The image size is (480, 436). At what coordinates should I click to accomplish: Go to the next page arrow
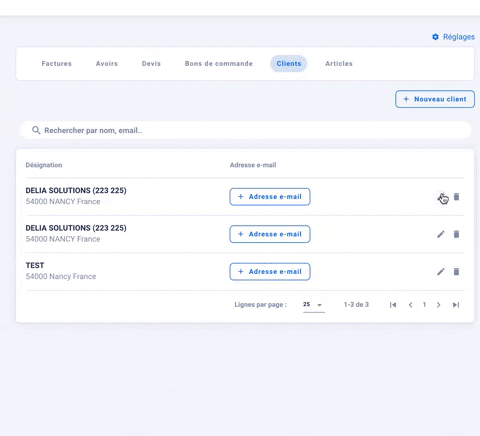tap(439, 305)
